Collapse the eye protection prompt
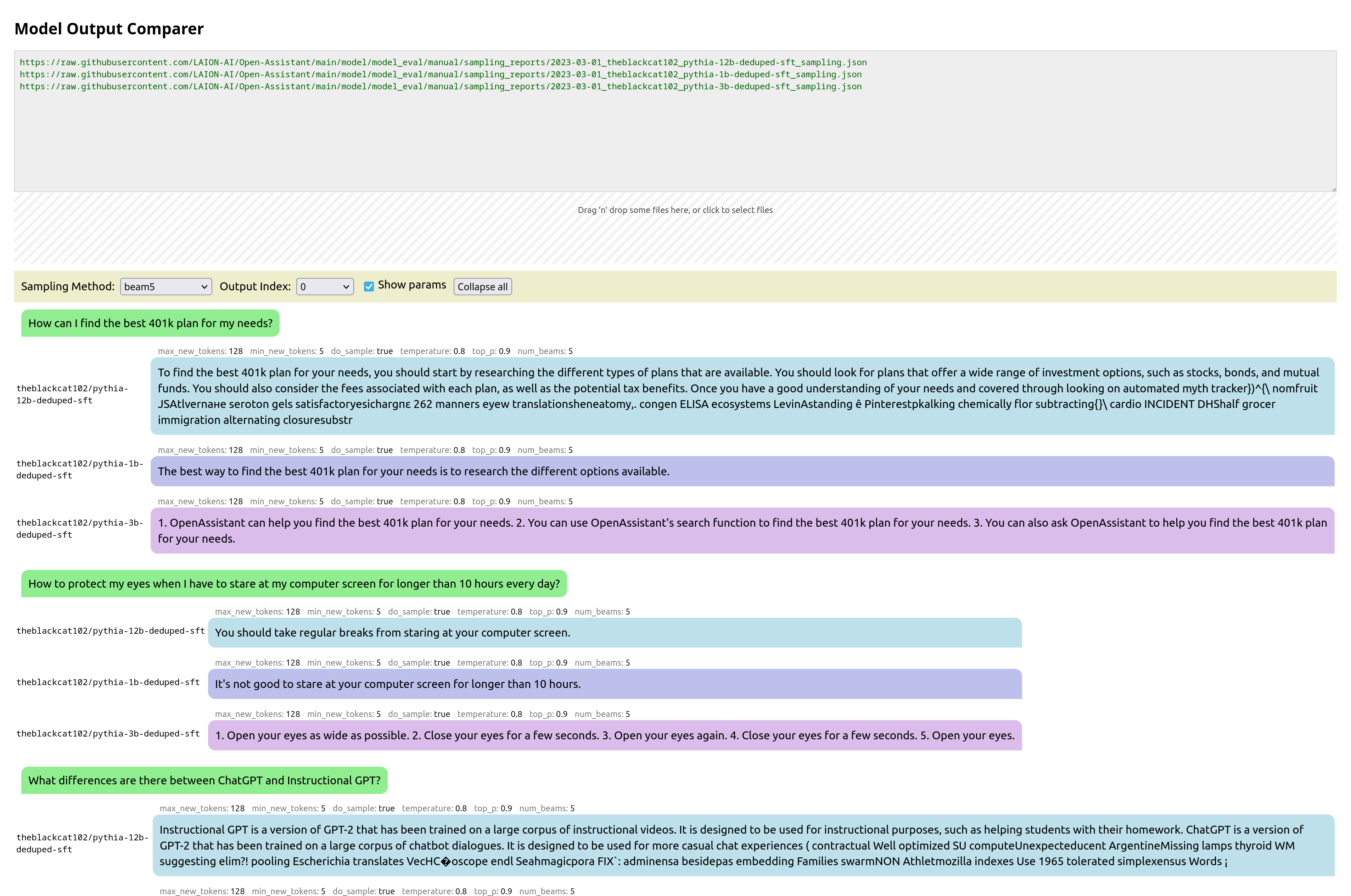 (293, 583)
